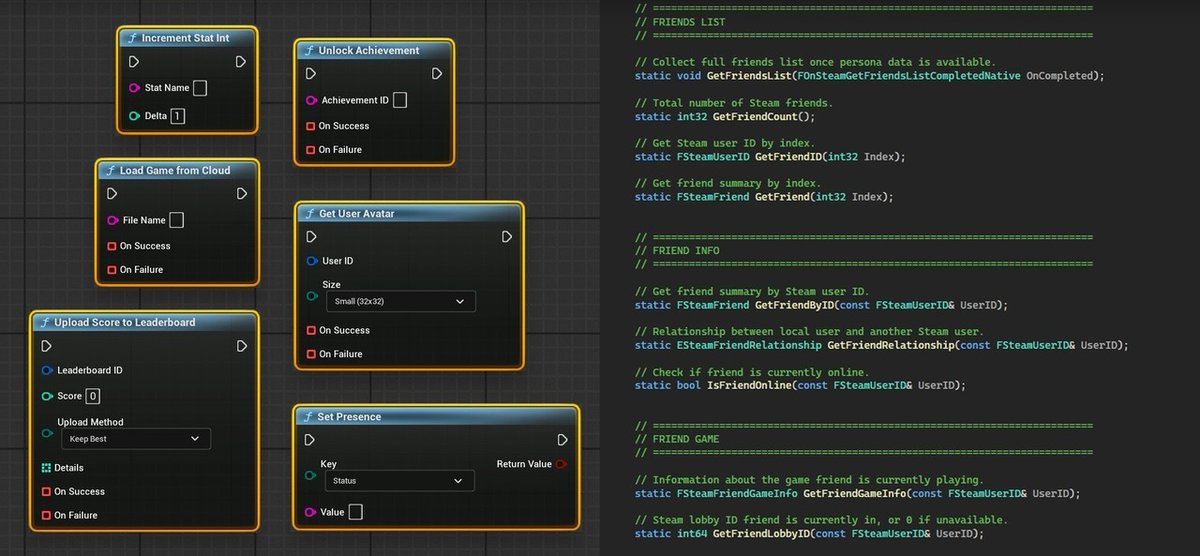
Task: Click the Achievement ID text input box
Action: click(x=400, y=100)
